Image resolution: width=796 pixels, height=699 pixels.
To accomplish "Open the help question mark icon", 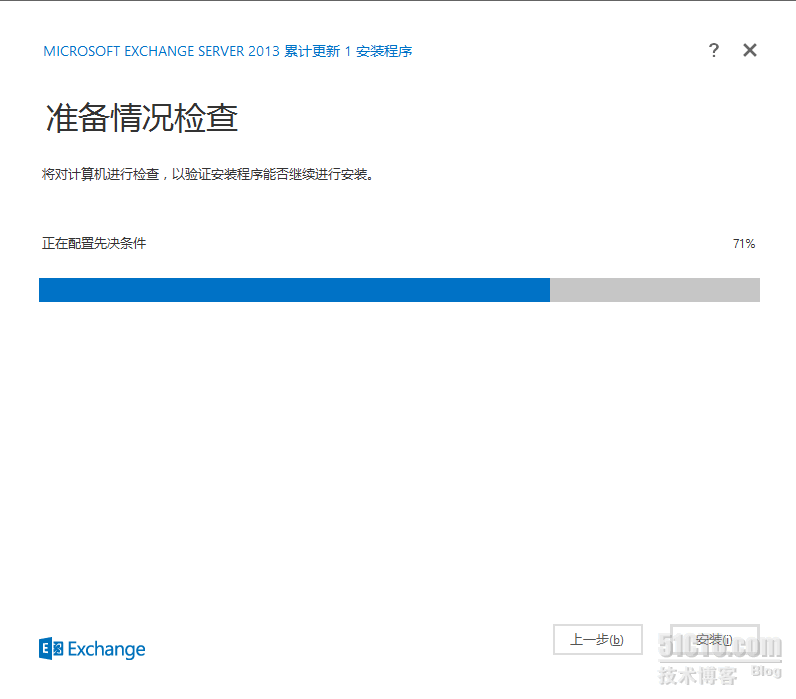I will pyautogui.click(x=713, y=50).
